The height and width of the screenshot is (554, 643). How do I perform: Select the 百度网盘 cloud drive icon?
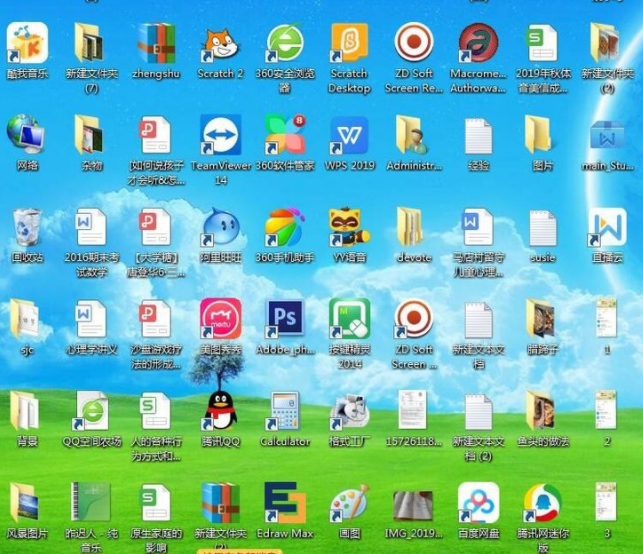tap(478, 503)
